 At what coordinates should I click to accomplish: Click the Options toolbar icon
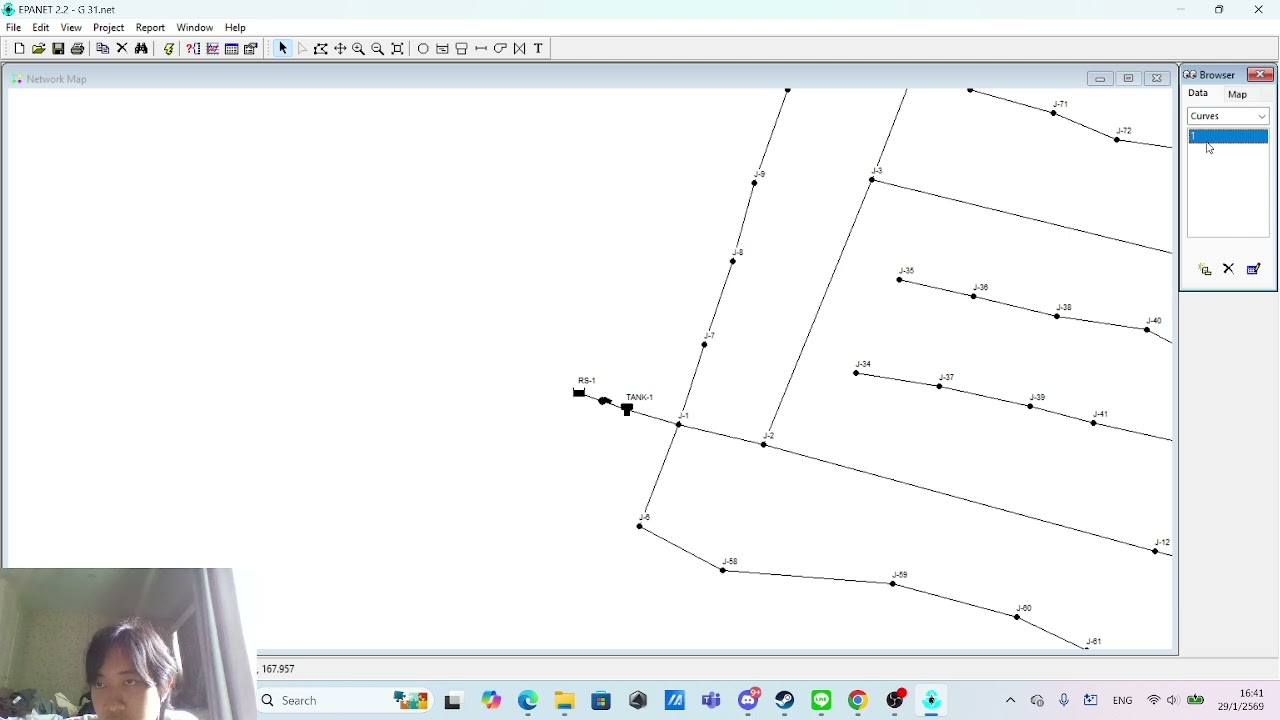251,49
